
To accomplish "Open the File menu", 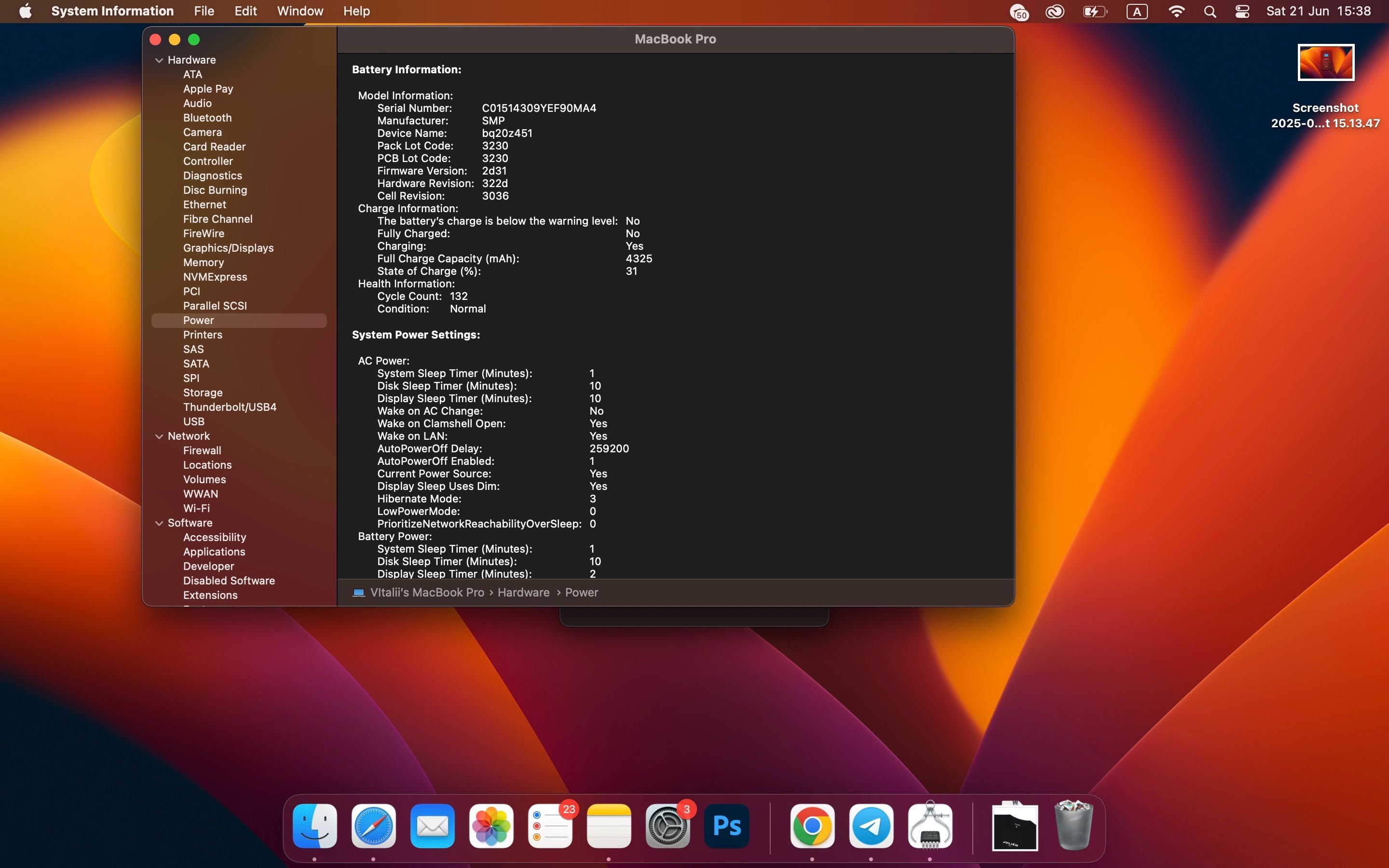I will 204,11.
